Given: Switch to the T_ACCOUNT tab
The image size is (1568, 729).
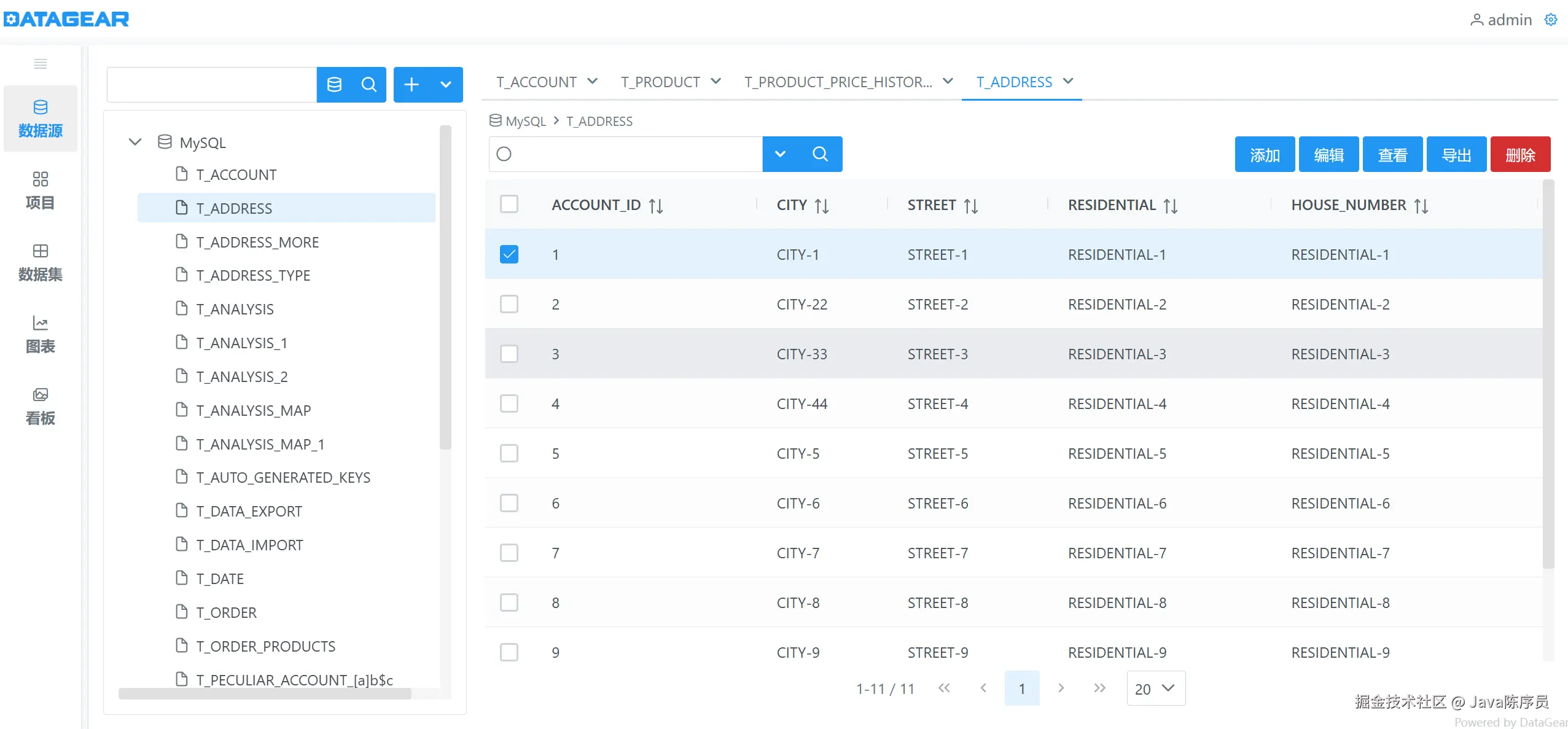Looking at the screenshot, I should click(x=536, y=82).
